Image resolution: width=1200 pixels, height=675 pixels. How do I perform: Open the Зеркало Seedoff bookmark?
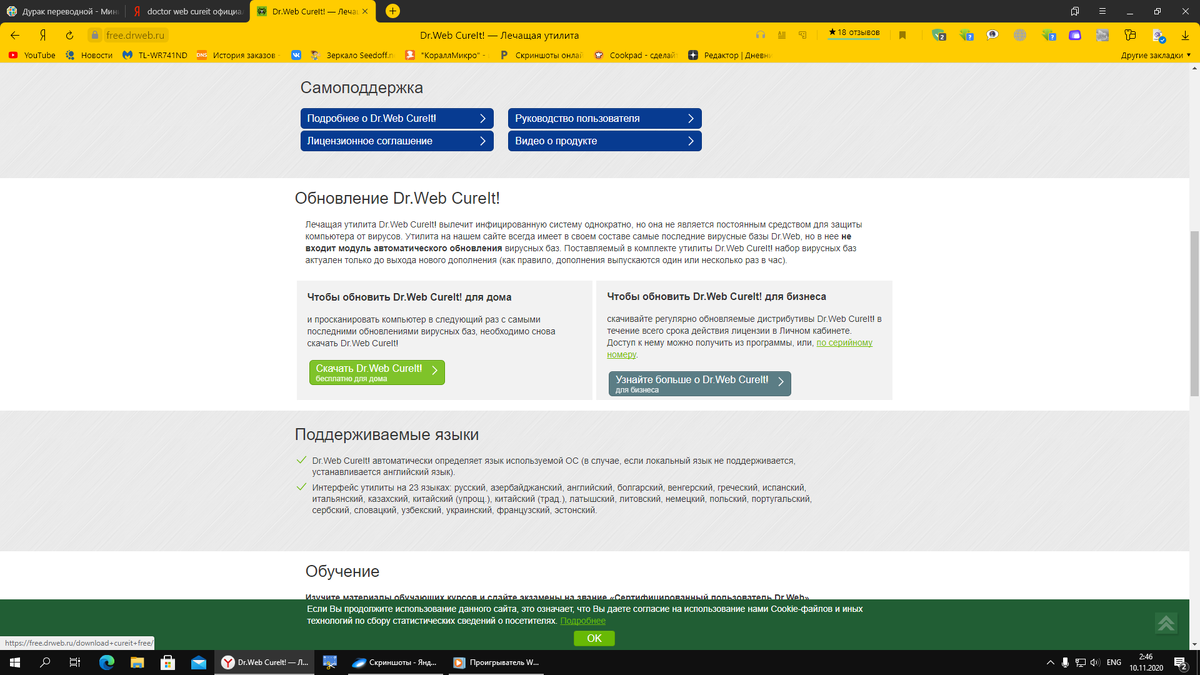point(352,55)
